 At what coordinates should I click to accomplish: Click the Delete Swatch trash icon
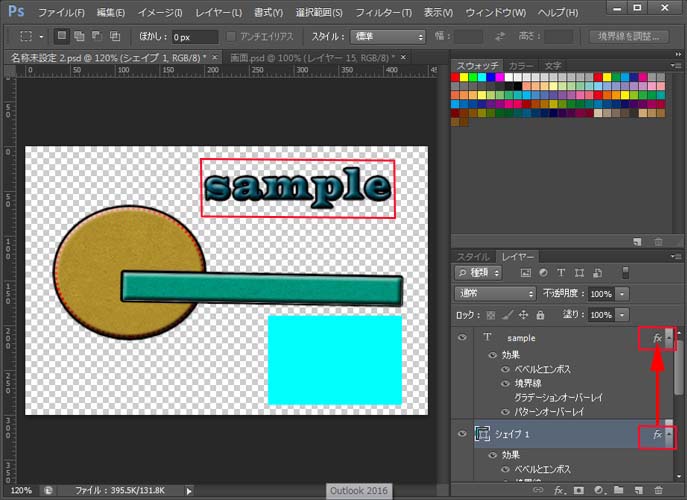[659, 241]
